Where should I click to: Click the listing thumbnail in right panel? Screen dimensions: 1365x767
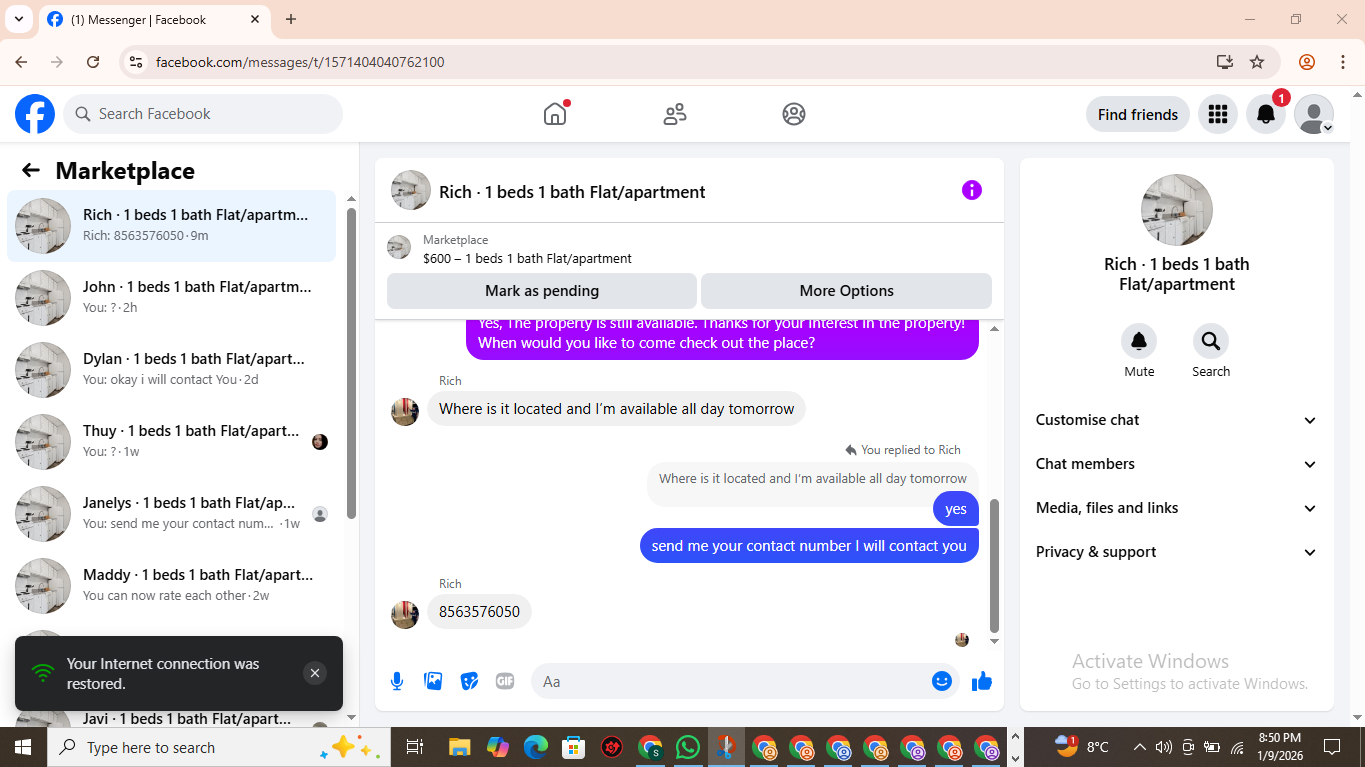1177,210
